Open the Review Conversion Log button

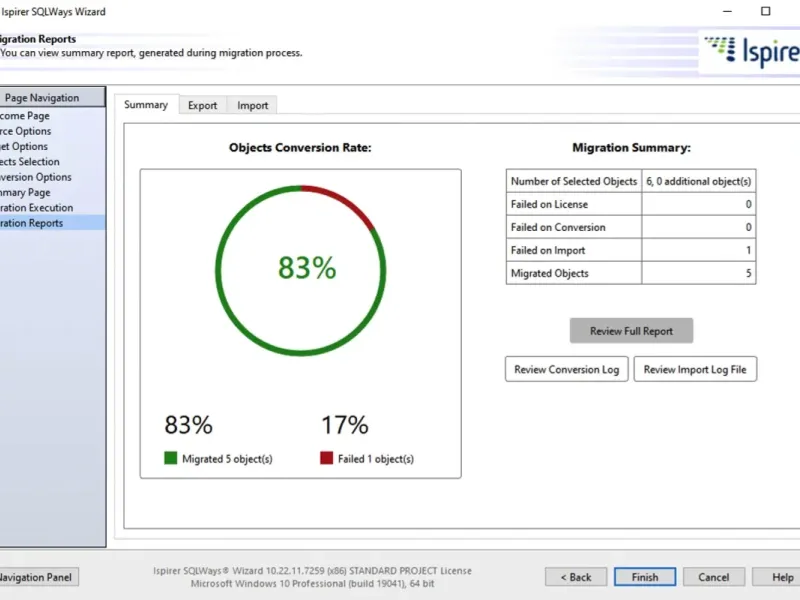567,369
